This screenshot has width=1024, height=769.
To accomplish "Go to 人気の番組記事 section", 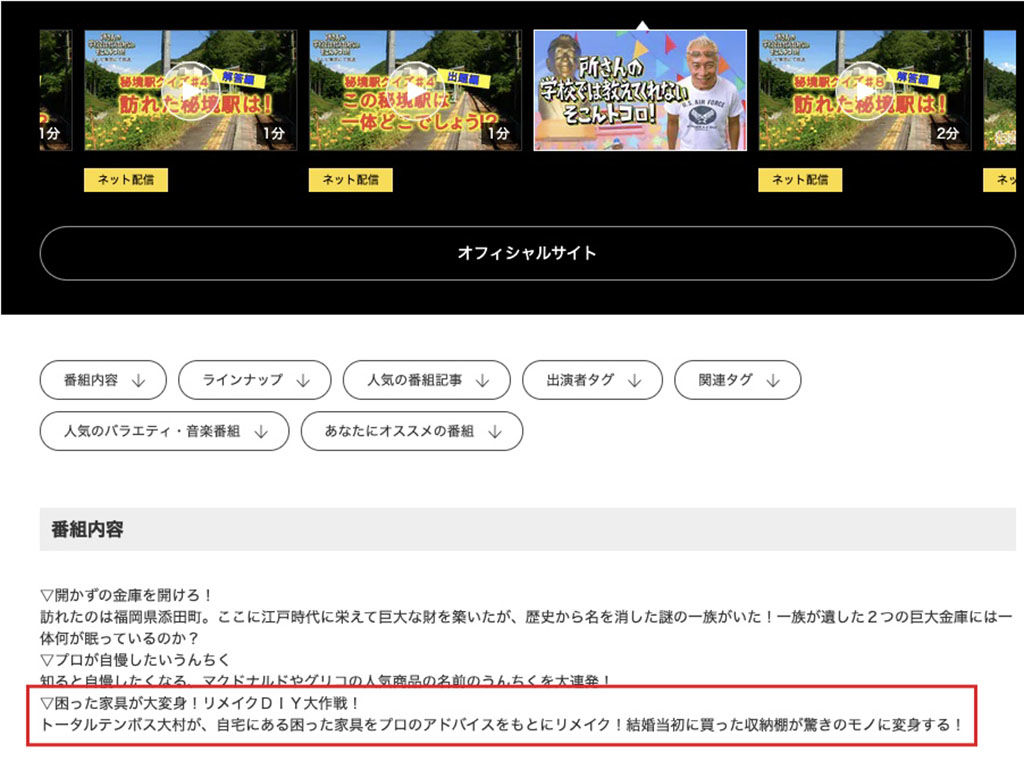I will pyautogui.click(x=426, y=380).
